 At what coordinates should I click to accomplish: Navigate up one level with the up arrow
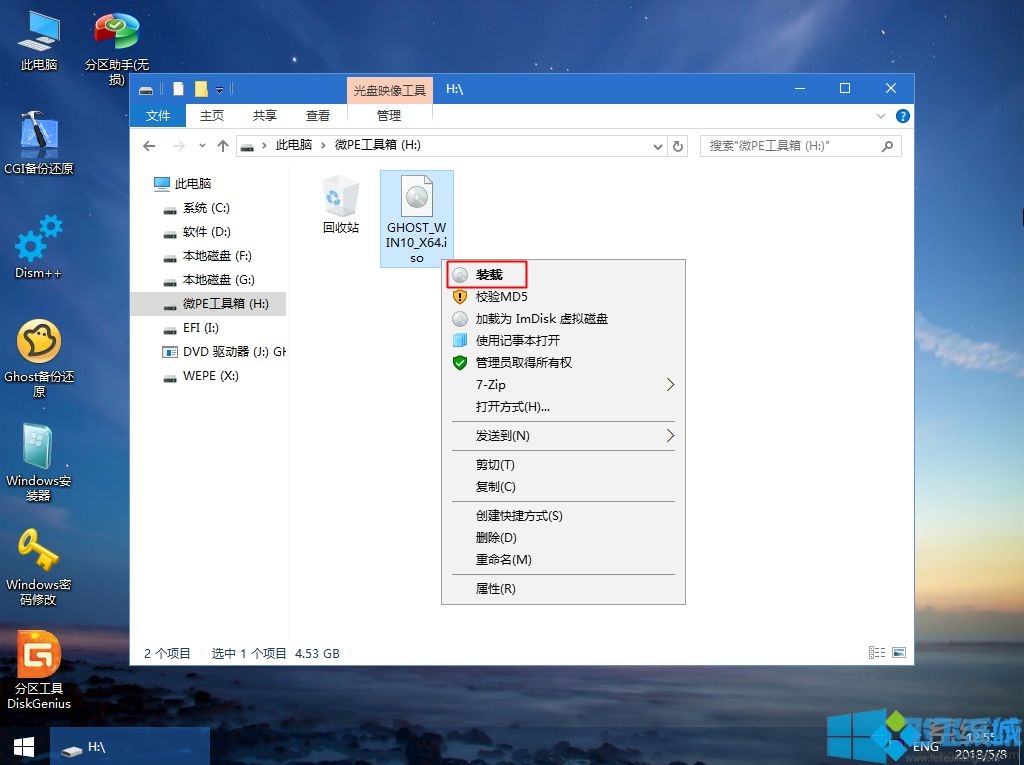coord(222,145)
